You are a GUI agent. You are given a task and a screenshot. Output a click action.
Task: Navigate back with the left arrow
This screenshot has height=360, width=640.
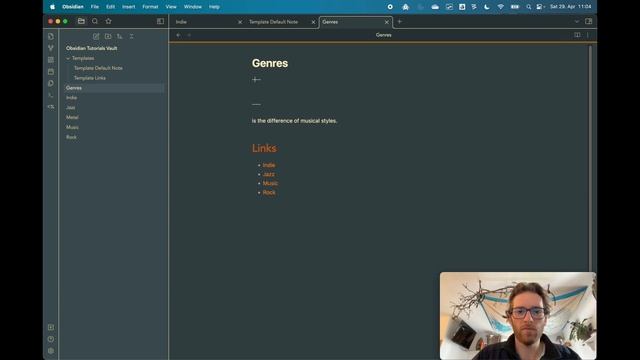click(178, 35)
